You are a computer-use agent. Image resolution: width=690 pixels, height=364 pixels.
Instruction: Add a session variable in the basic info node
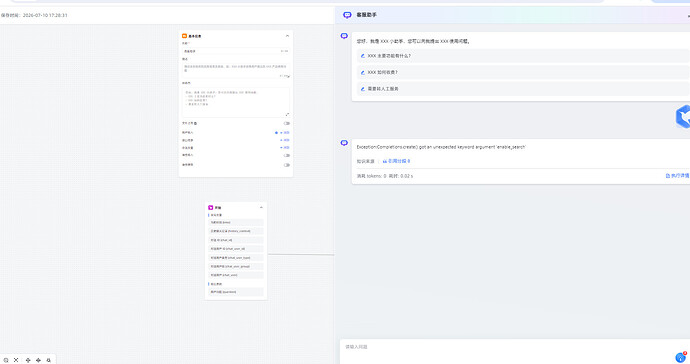285,148
